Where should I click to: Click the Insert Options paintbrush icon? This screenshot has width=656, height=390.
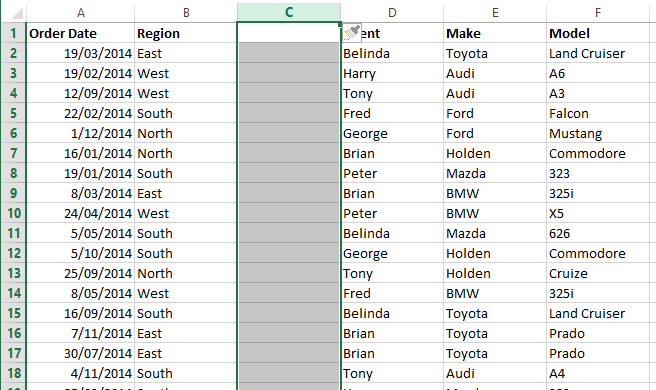352,33
